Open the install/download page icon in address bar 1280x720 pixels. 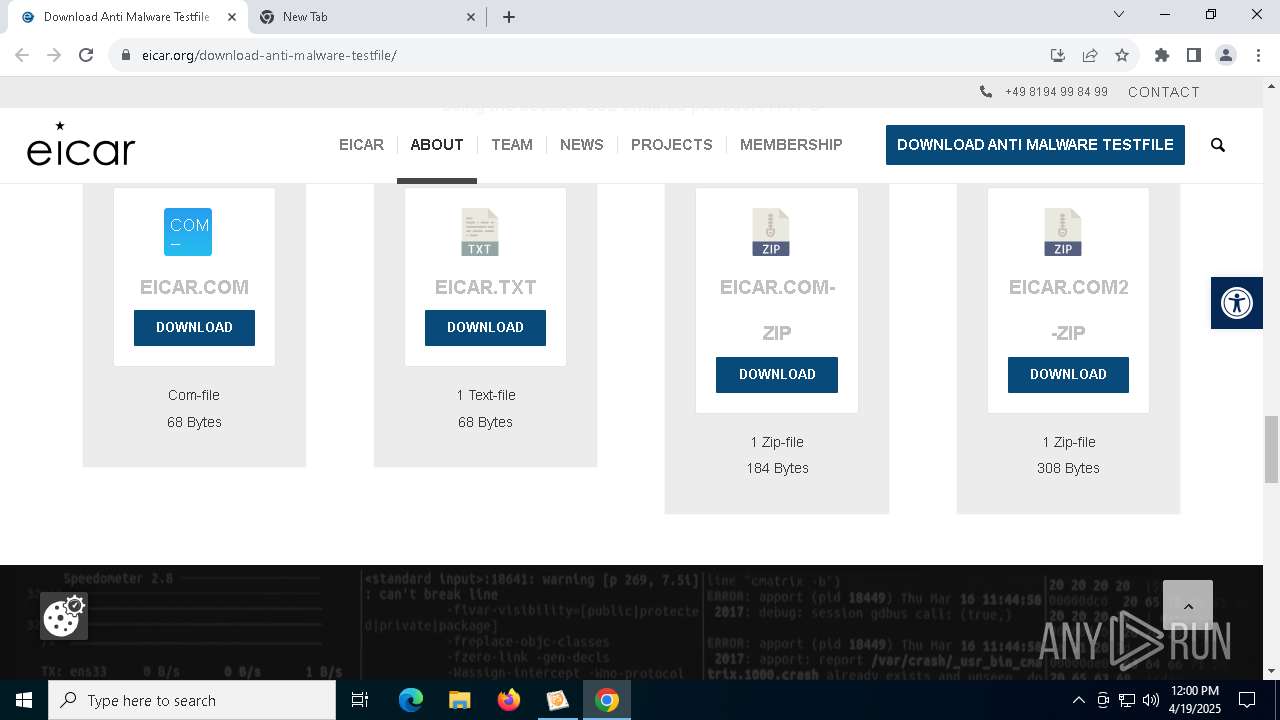pyautogui.click(x=1058, y=55)
